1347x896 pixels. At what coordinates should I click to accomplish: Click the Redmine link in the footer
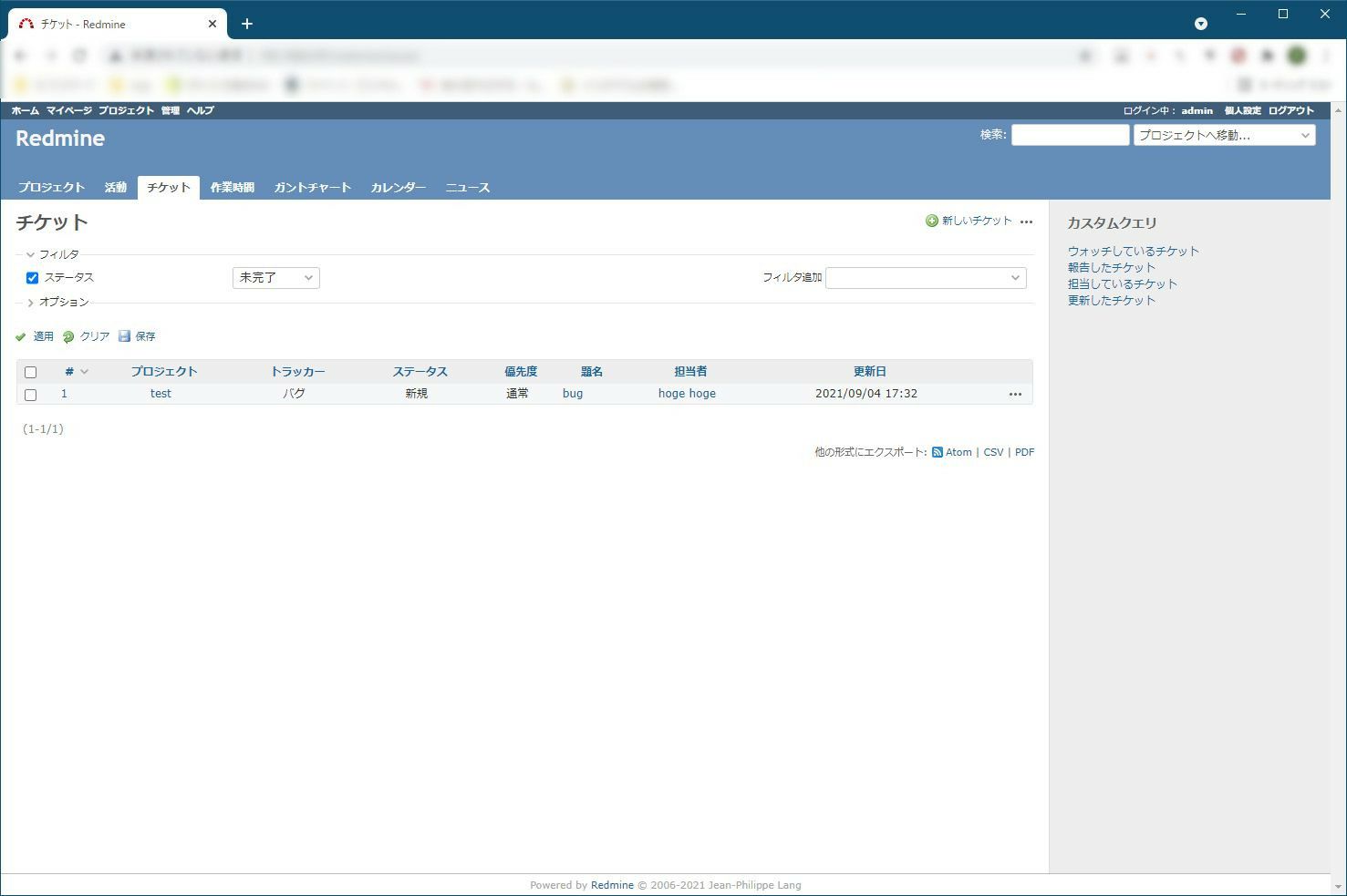click(x=612, y=885)
